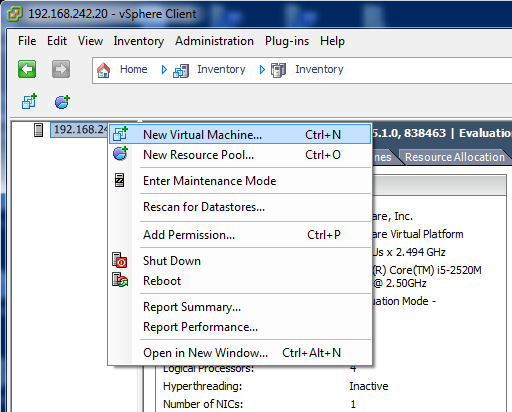The height and width of the screenshot is (412, 512).
Task: Choose New Resource Pool... from context menu
Action: click(240, 155)
